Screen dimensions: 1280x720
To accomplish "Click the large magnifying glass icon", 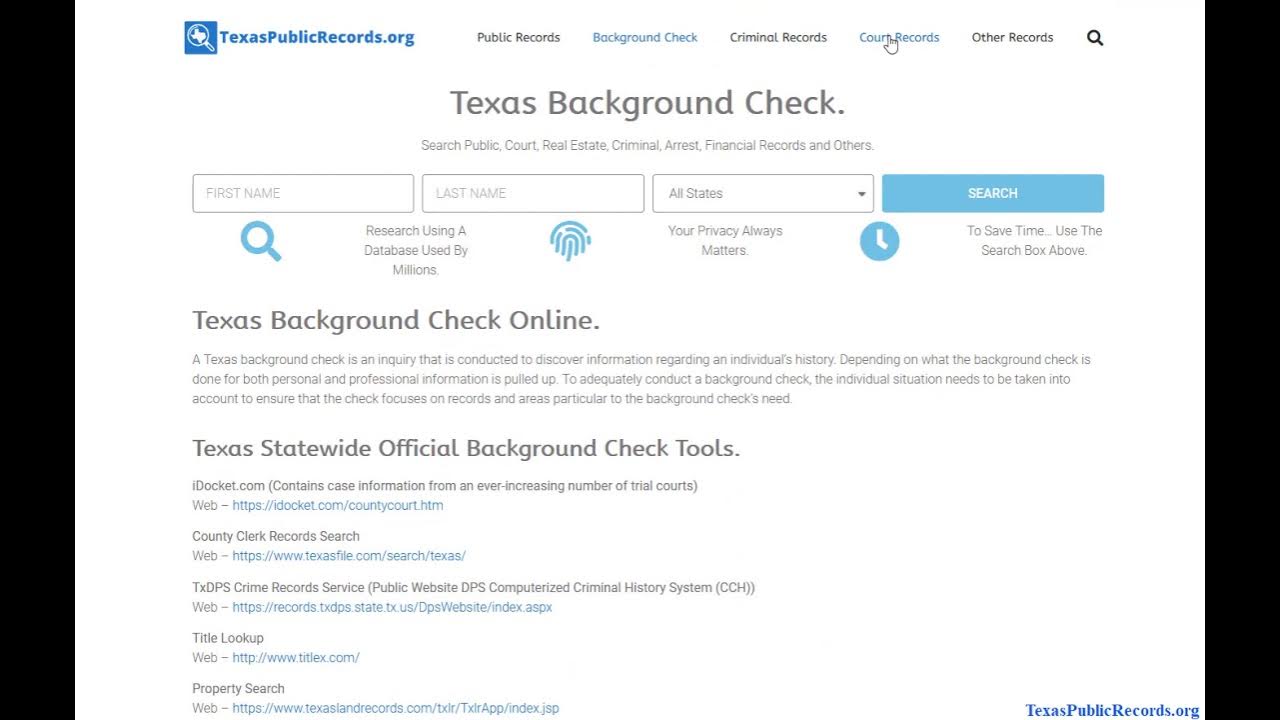I will [261, 242].
